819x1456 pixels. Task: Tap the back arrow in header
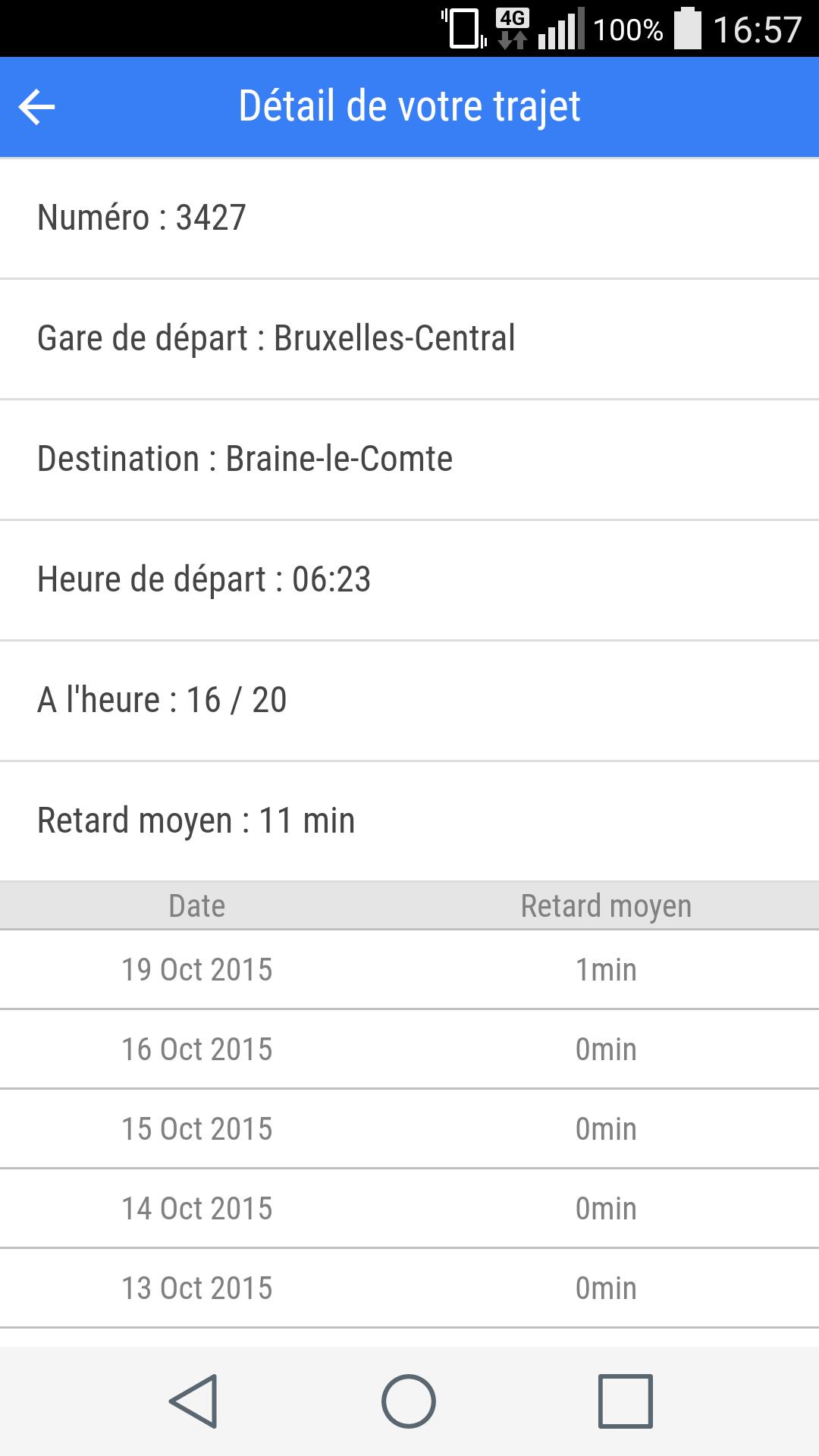click(x=36, y=107)
